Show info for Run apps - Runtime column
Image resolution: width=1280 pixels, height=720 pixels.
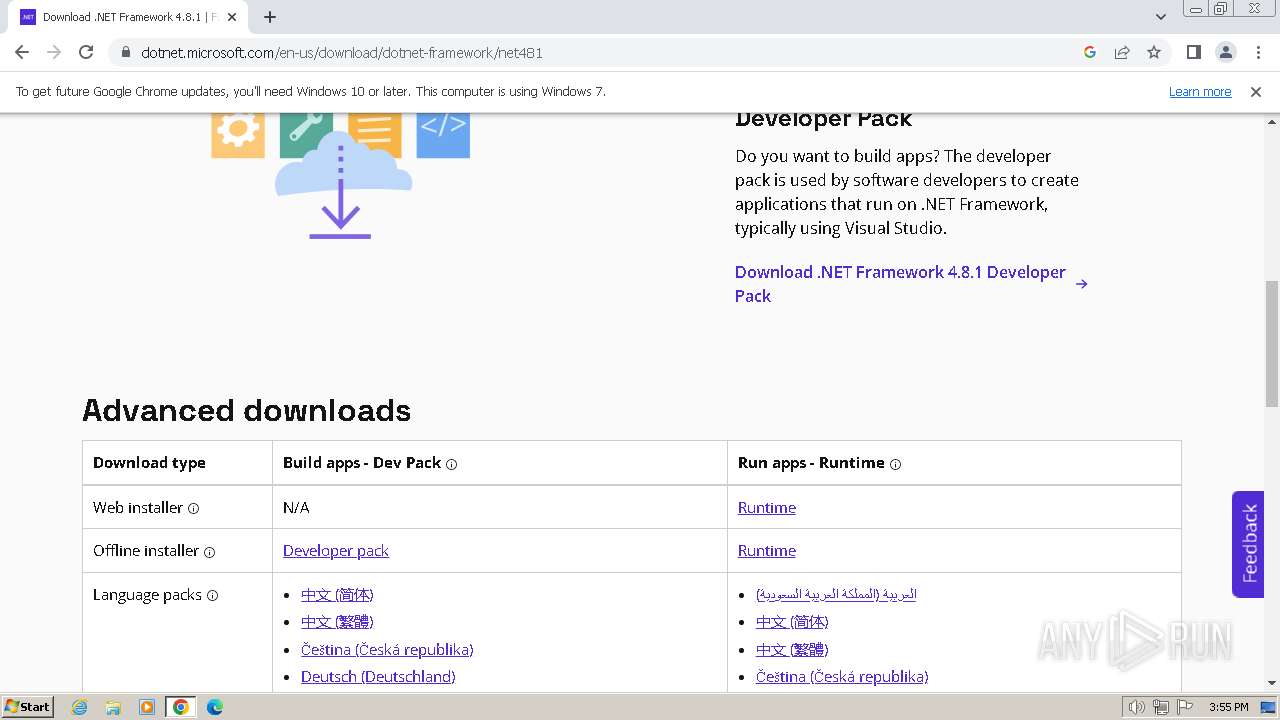pos(895,464)
